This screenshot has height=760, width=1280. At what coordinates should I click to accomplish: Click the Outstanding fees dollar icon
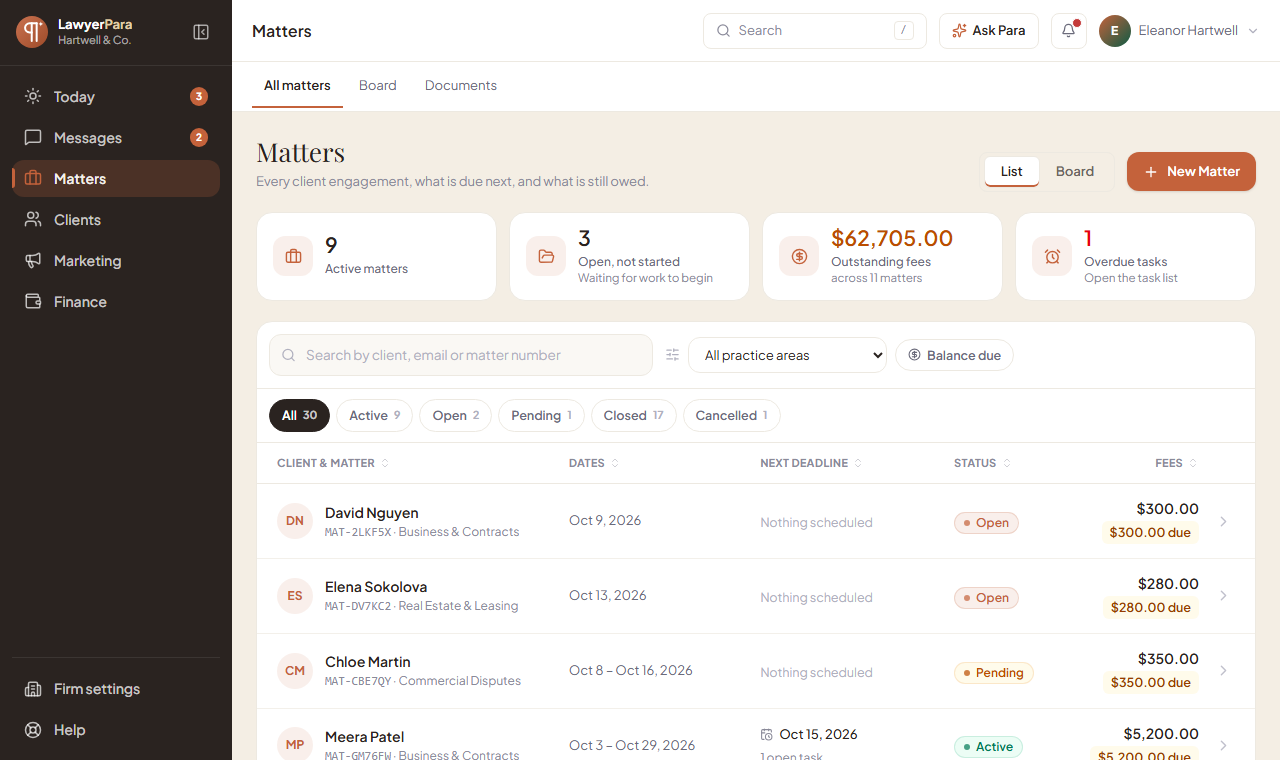[x=799, y=256]
